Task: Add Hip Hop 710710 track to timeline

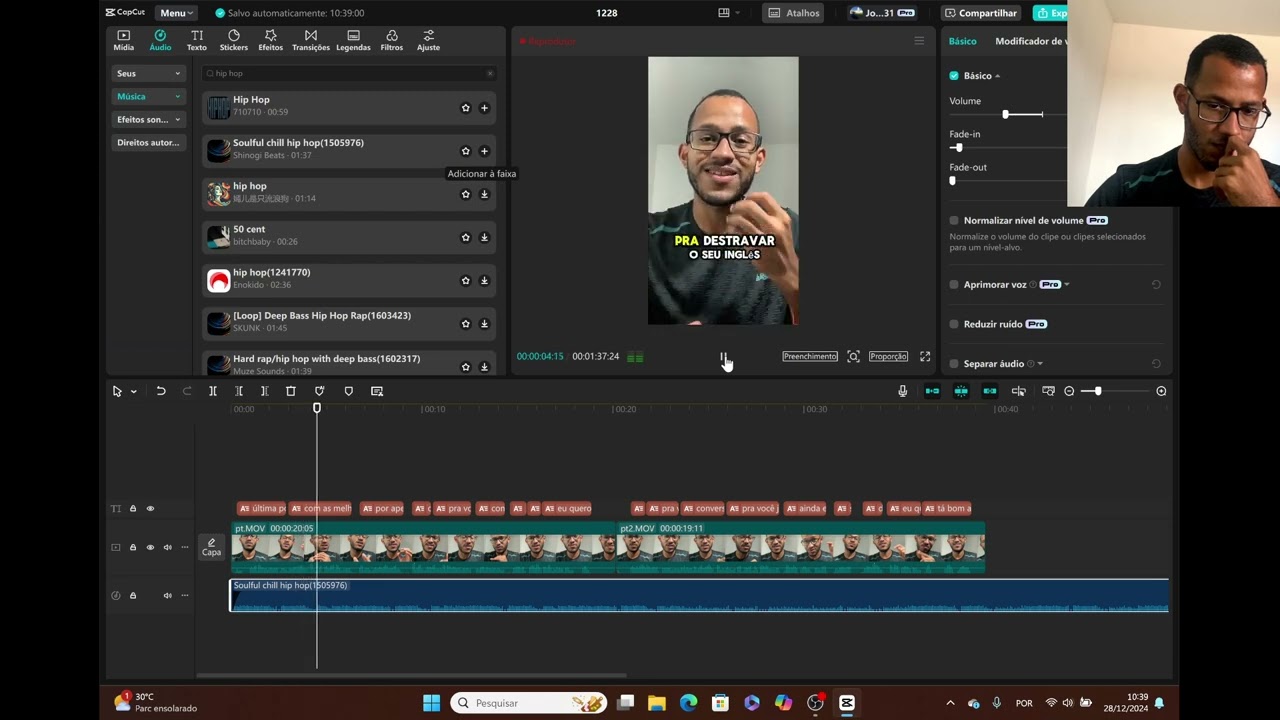Action: tap(484, 108)
